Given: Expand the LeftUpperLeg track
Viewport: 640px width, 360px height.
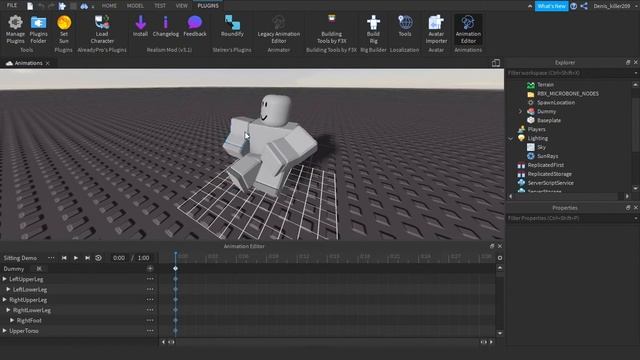Looking at the screenshot, I should tap(4, 279).
